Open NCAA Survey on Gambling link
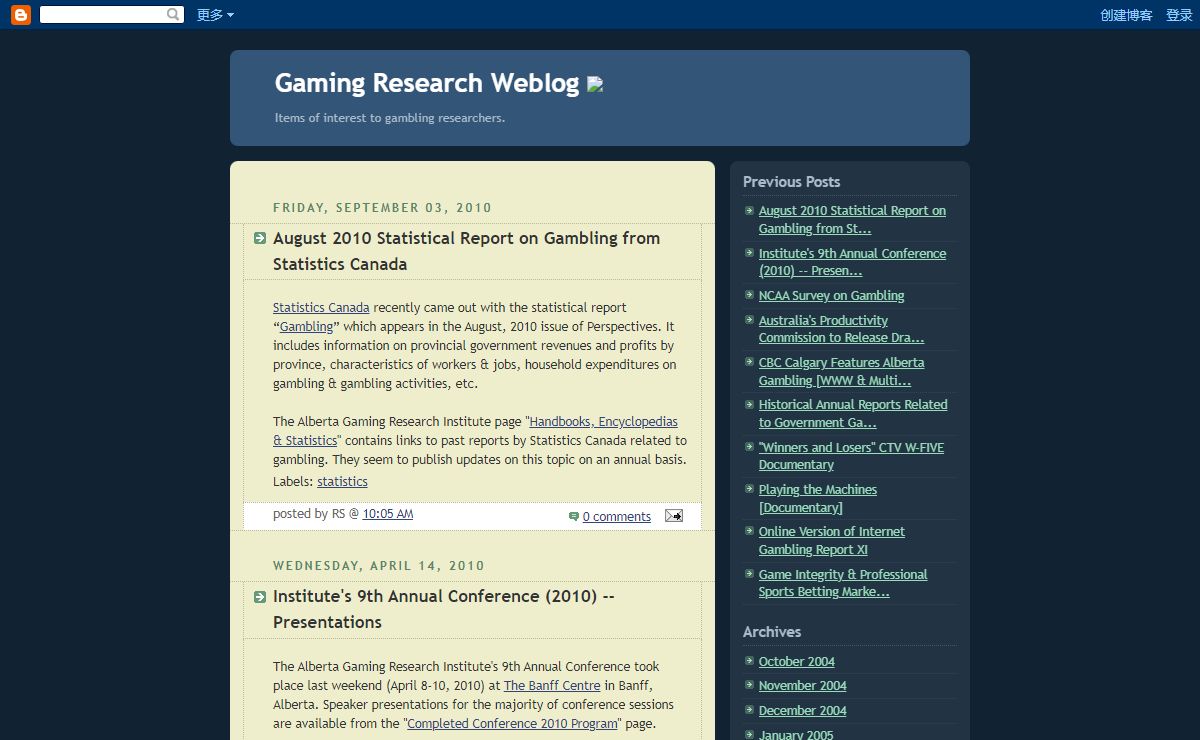This screenshot has width=1200, height=740. click(x=831, y=296)
